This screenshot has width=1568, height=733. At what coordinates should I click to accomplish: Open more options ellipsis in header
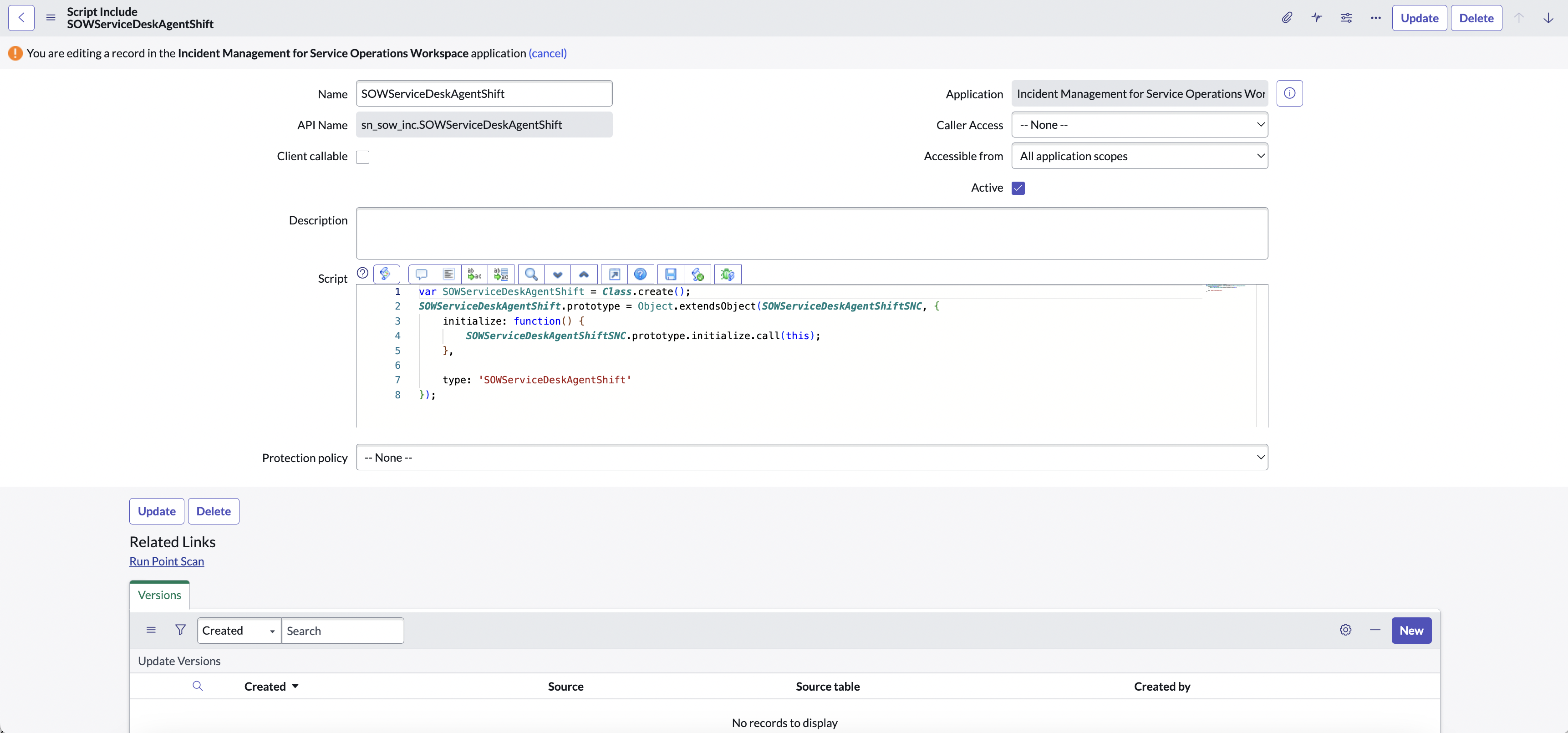(x=1376, y=18)
